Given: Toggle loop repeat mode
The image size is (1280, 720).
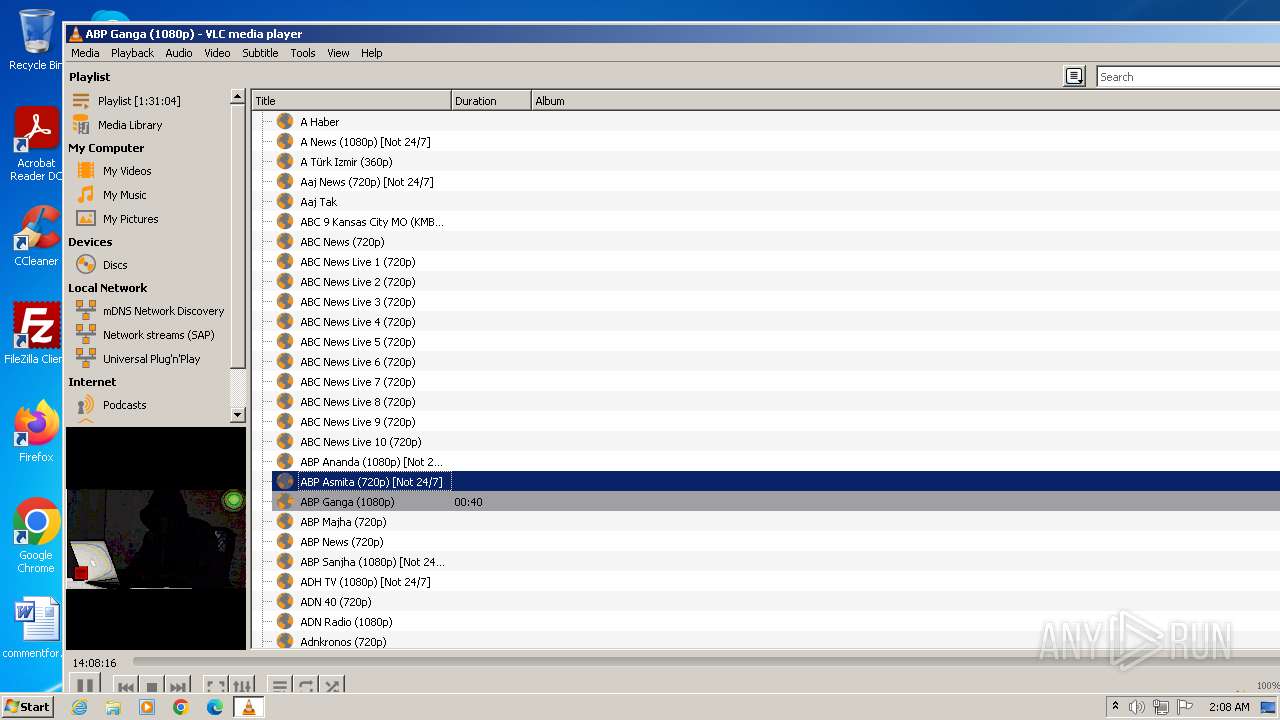Looking at the screenshot, I should click(x=307, y=686).
